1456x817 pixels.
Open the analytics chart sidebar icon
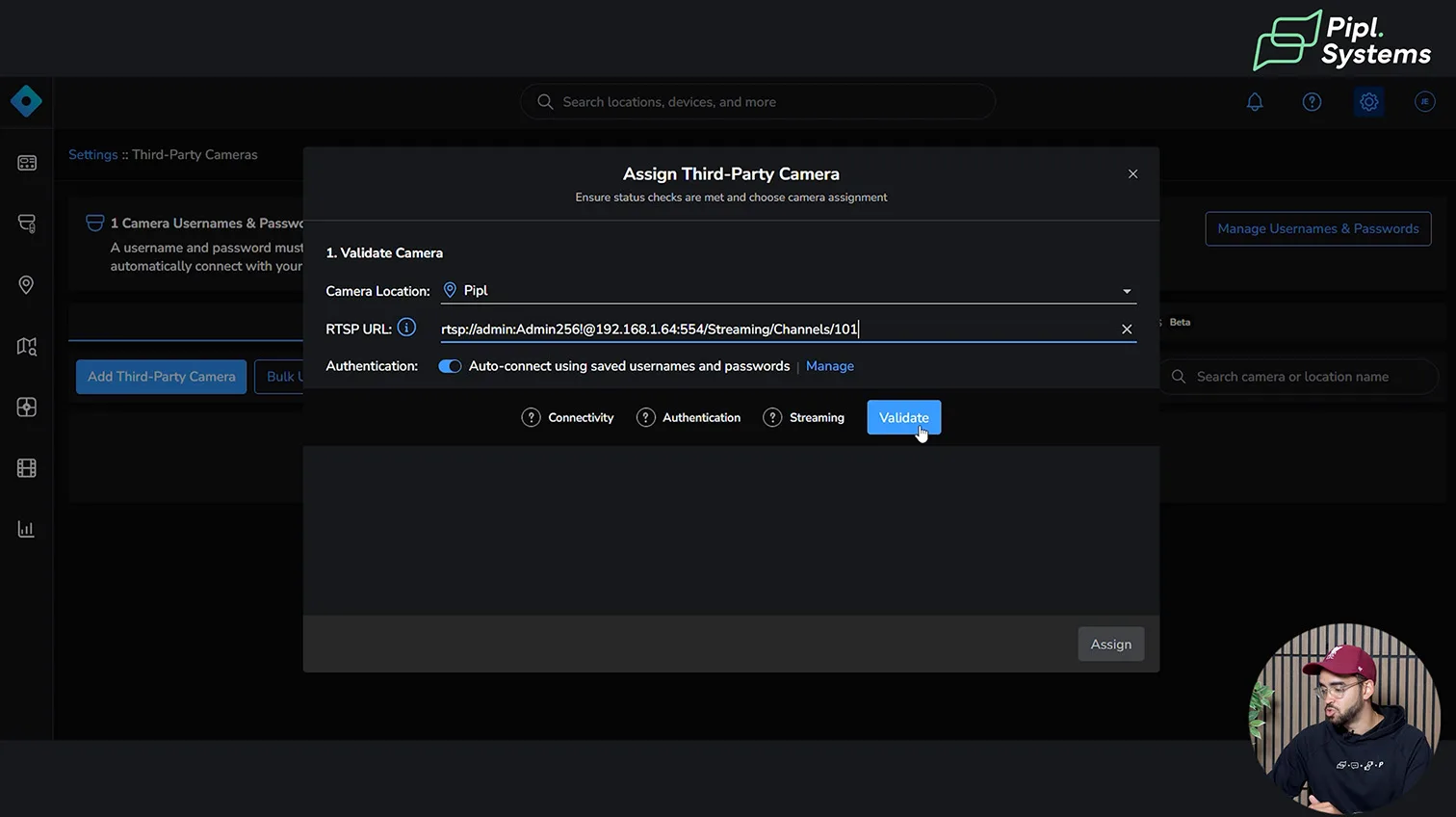tap(26, 529)
